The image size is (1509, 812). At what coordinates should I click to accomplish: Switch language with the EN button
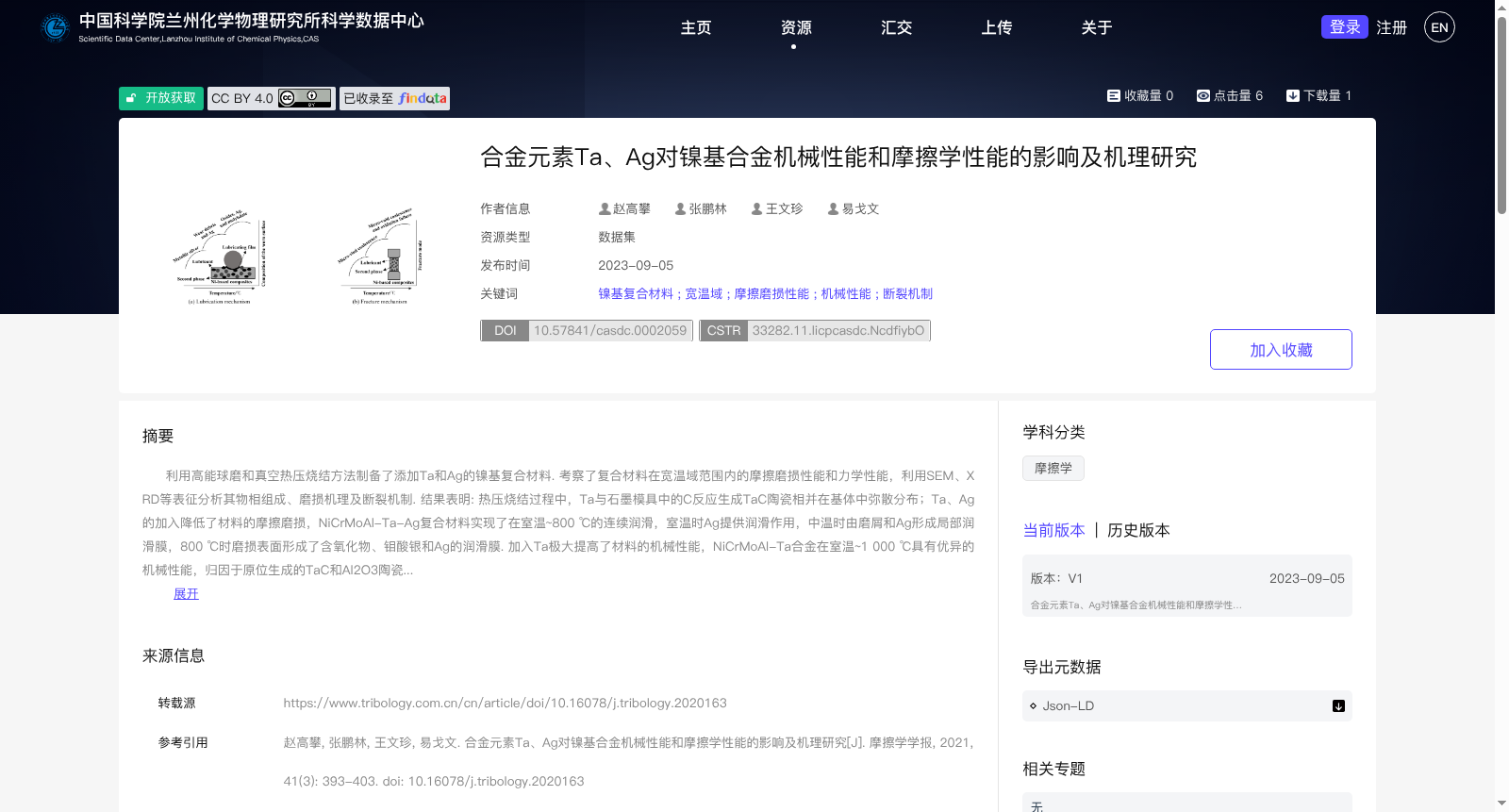[x=1439, y=27]
